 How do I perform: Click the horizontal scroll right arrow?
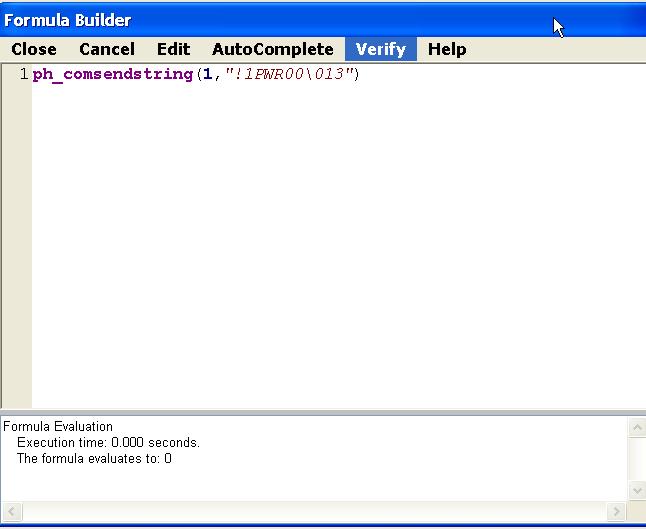pyautogui.click(x=617, y=512)
